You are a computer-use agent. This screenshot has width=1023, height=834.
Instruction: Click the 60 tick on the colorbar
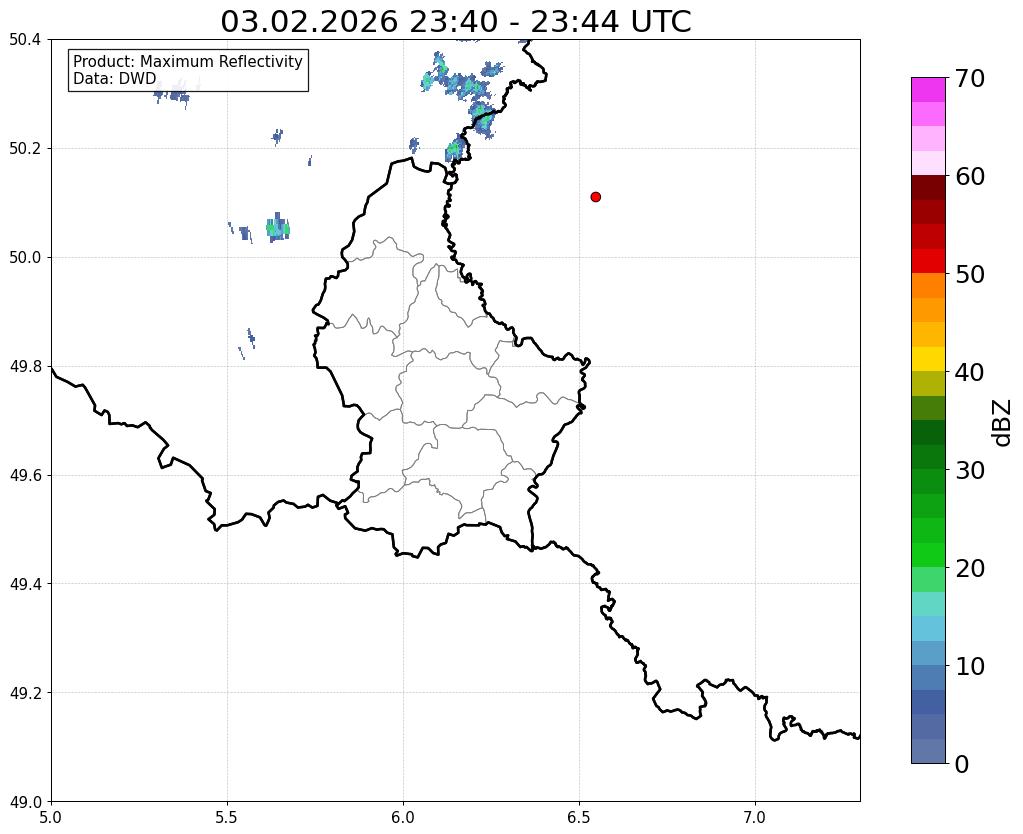pyautogui.click(x=970, y=176)
